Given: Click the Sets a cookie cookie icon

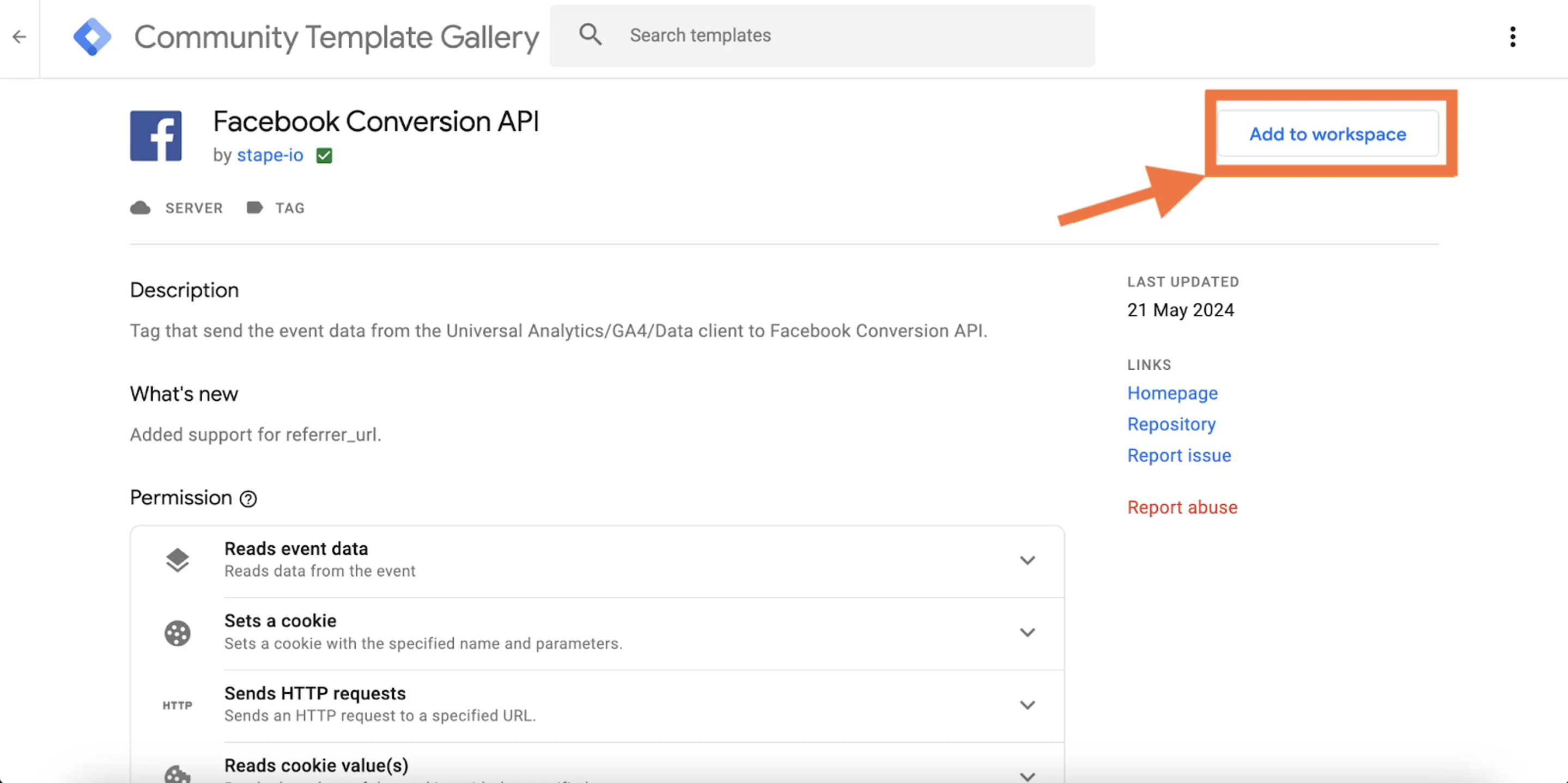Looking at the screenshot, I should 178,632.
